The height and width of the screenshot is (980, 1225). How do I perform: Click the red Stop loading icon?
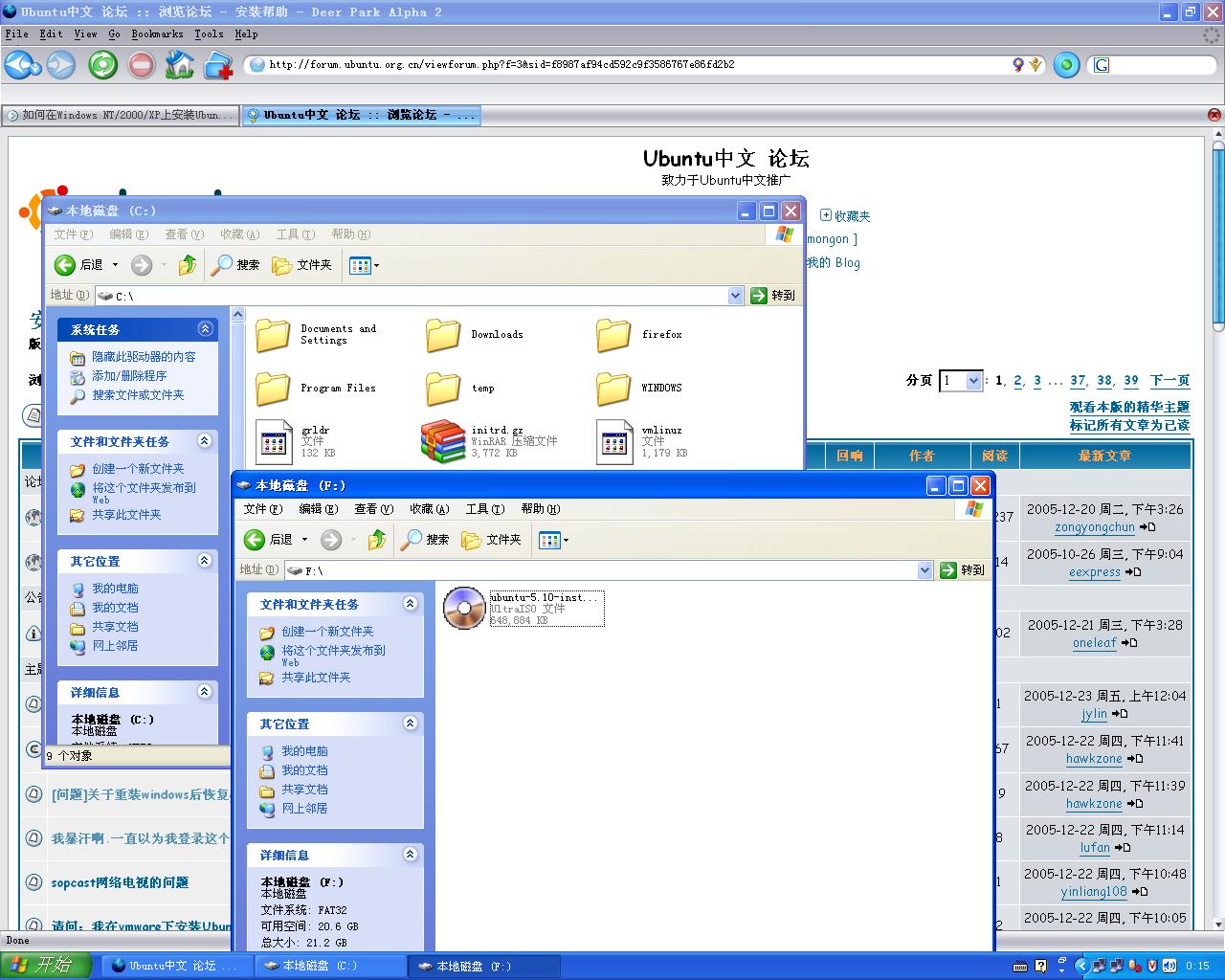pyautogui.click(x=141, y=65)
